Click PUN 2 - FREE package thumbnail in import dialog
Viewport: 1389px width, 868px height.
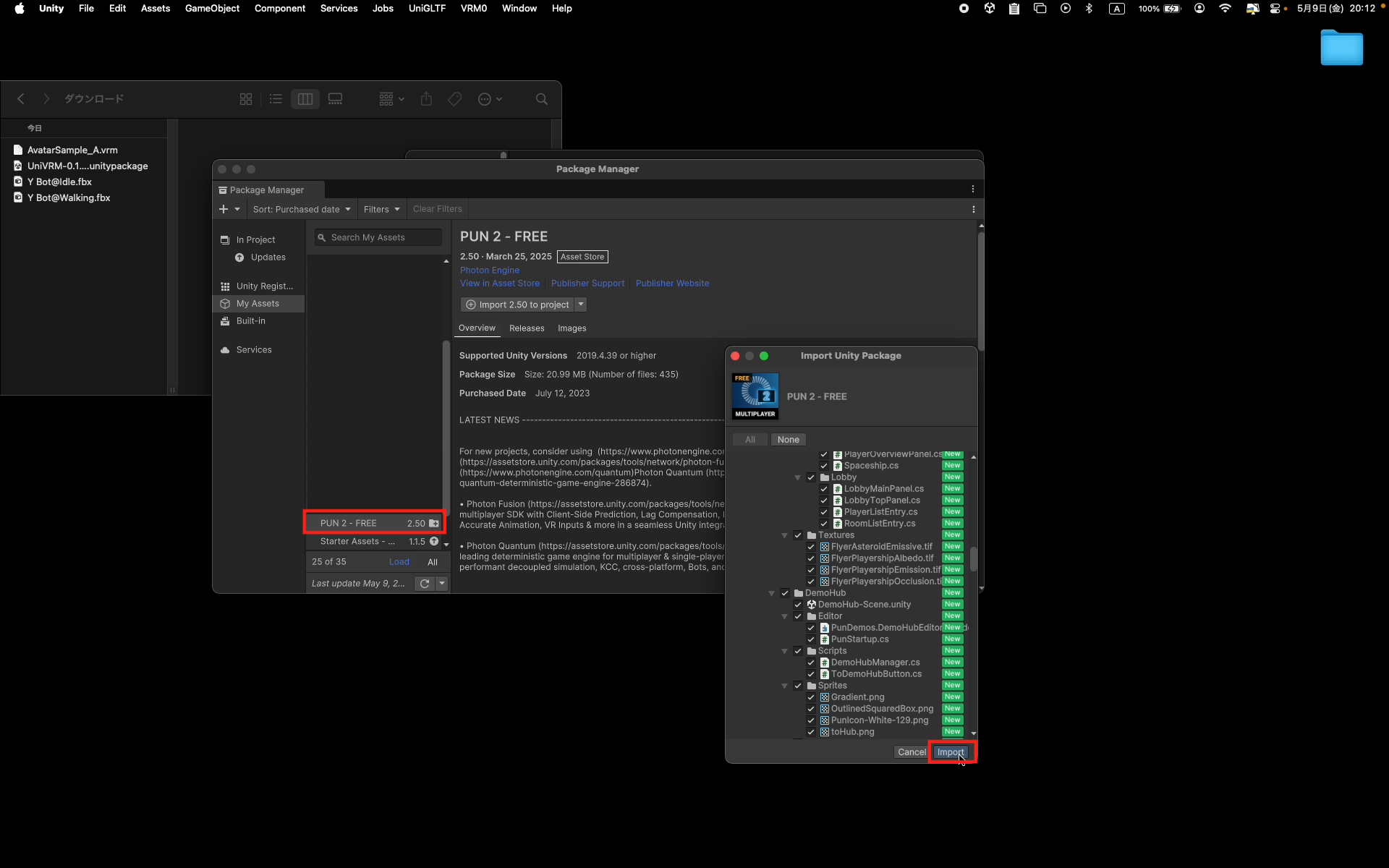[x=755, y=396]
